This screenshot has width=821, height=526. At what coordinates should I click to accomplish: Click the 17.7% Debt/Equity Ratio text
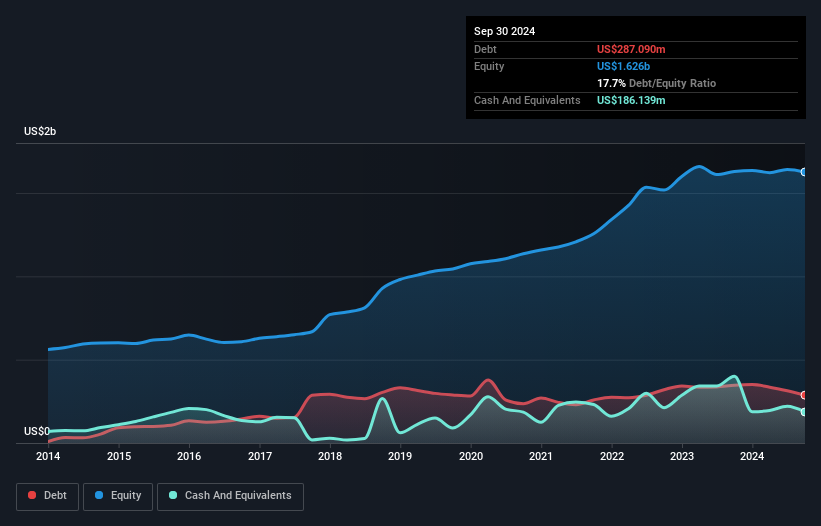[x=656, y=83]
